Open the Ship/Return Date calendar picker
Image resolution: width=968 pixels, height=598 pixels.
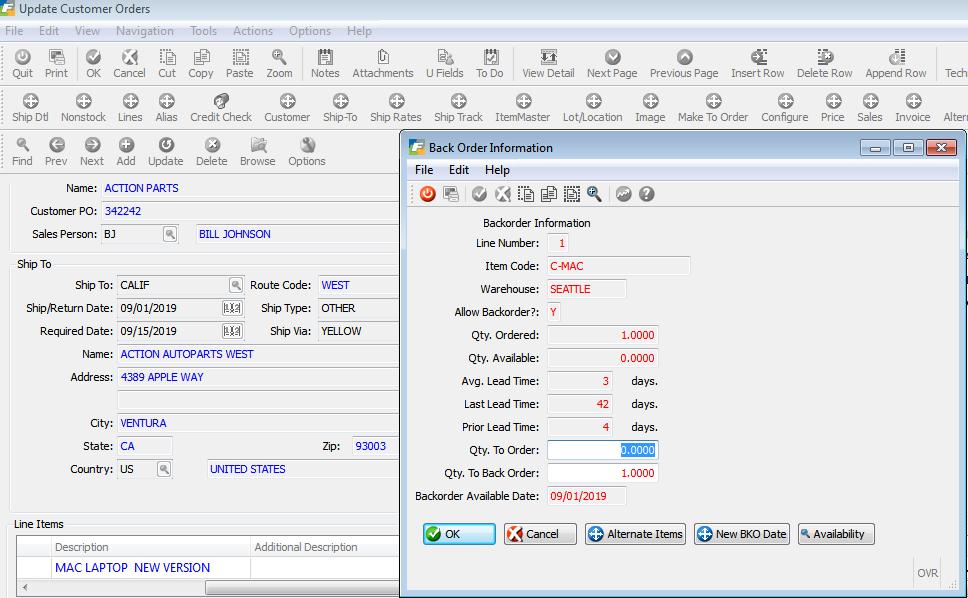pos(232,308)
